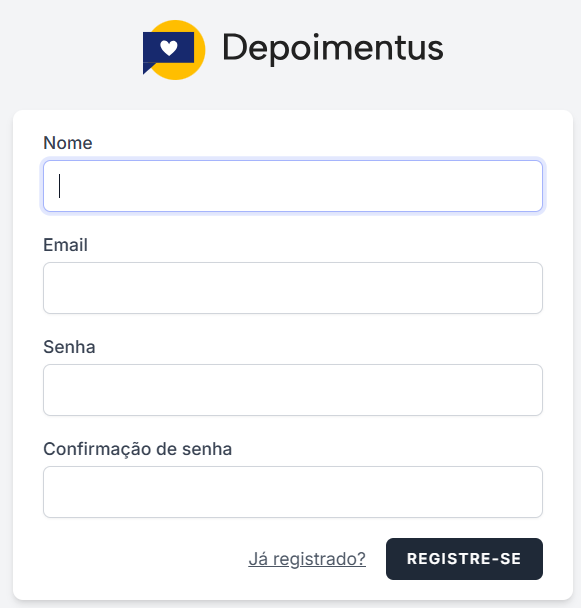Click the Email field label
Image resolution: width=581 pixels, height=608 pixels.
65,245
